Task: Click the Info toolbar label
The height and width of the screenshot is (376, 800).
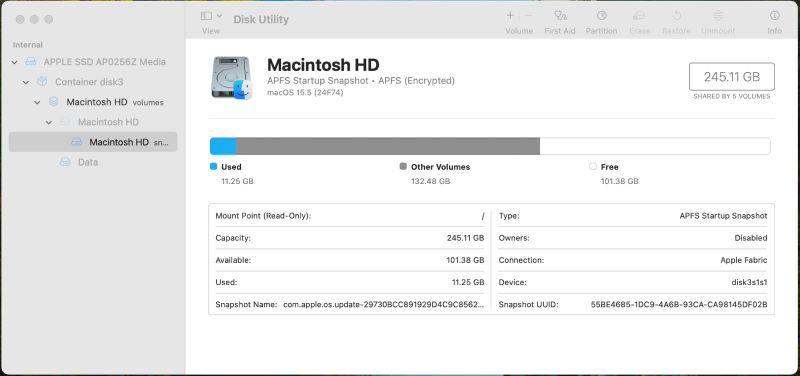Action: pyautogui.click(x=774, y=31)
